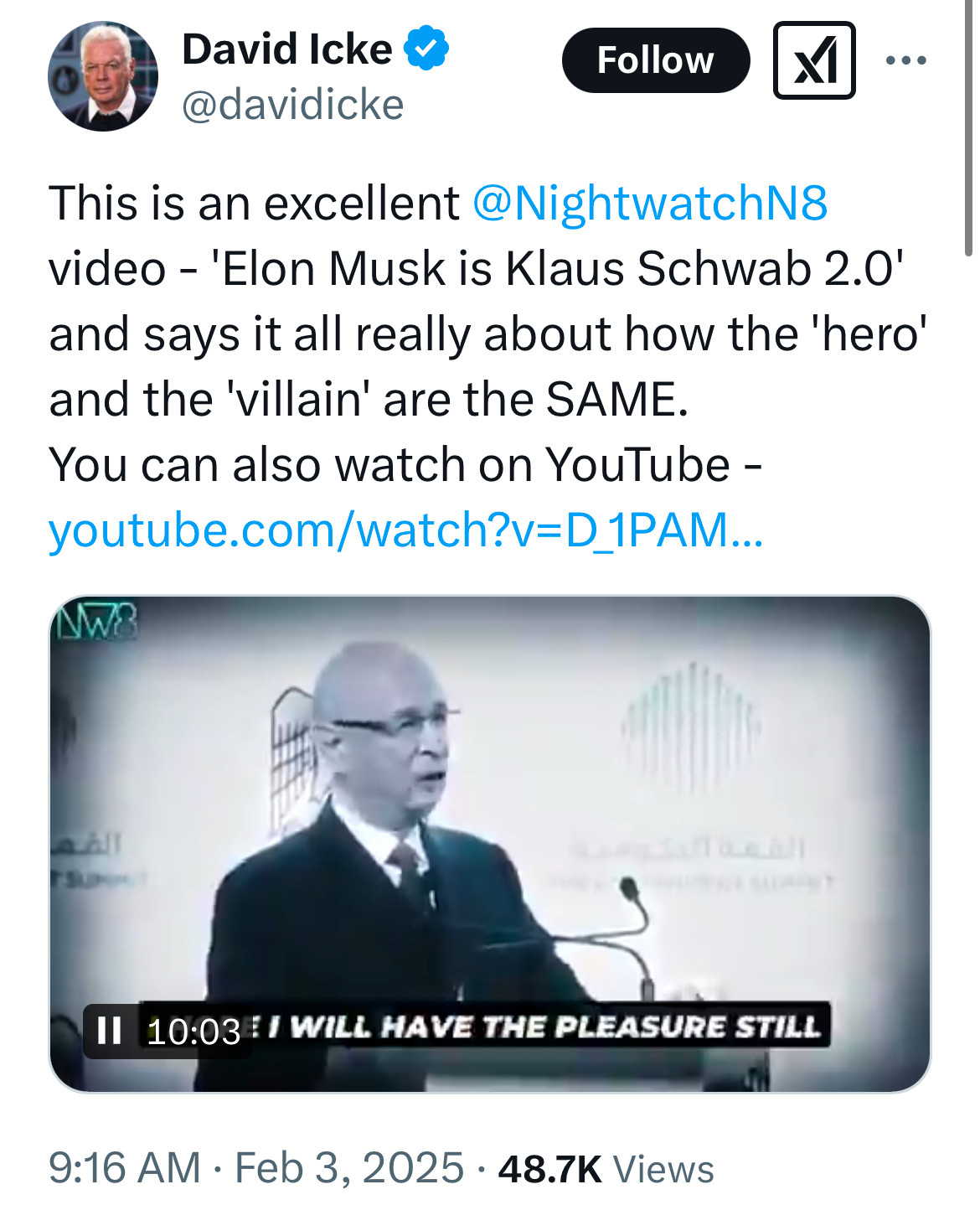Click the 48.7K Views count

(x=606, y=1168)
